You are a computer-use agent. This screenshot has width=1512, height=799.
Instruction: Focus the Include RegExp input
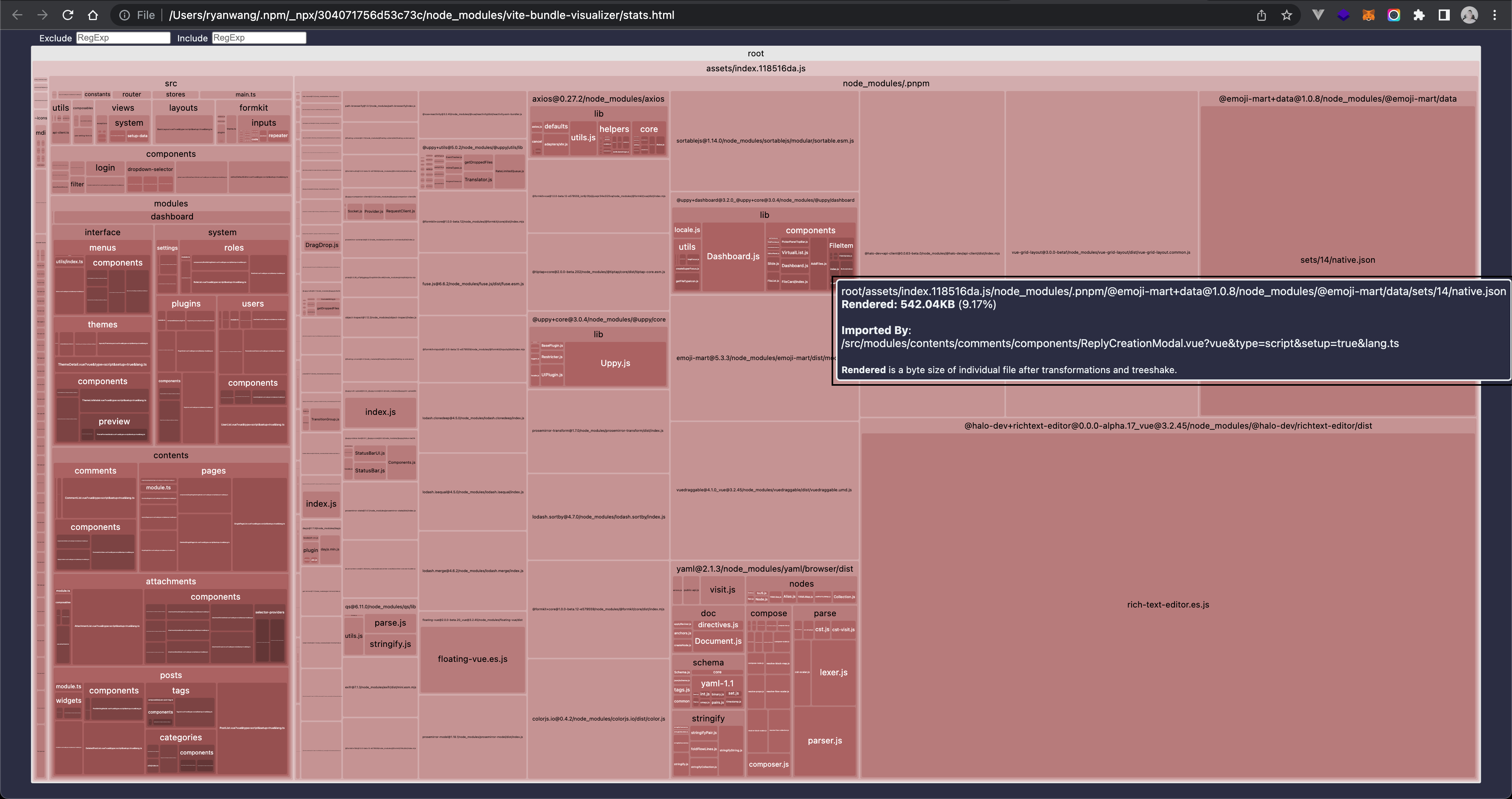(x=258, y=37)
